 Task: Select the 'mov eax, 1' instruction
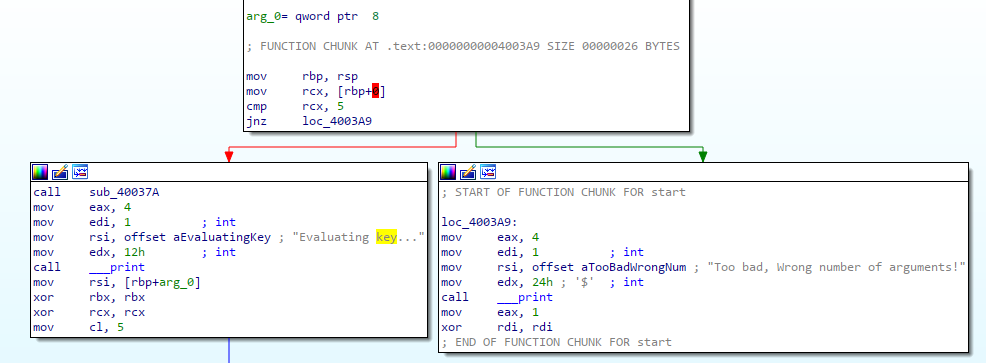coord(490,313)
